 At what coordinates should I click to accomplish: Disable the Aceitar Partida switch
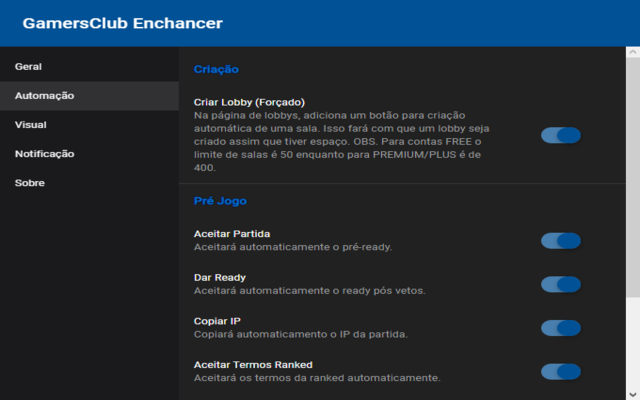561,241
